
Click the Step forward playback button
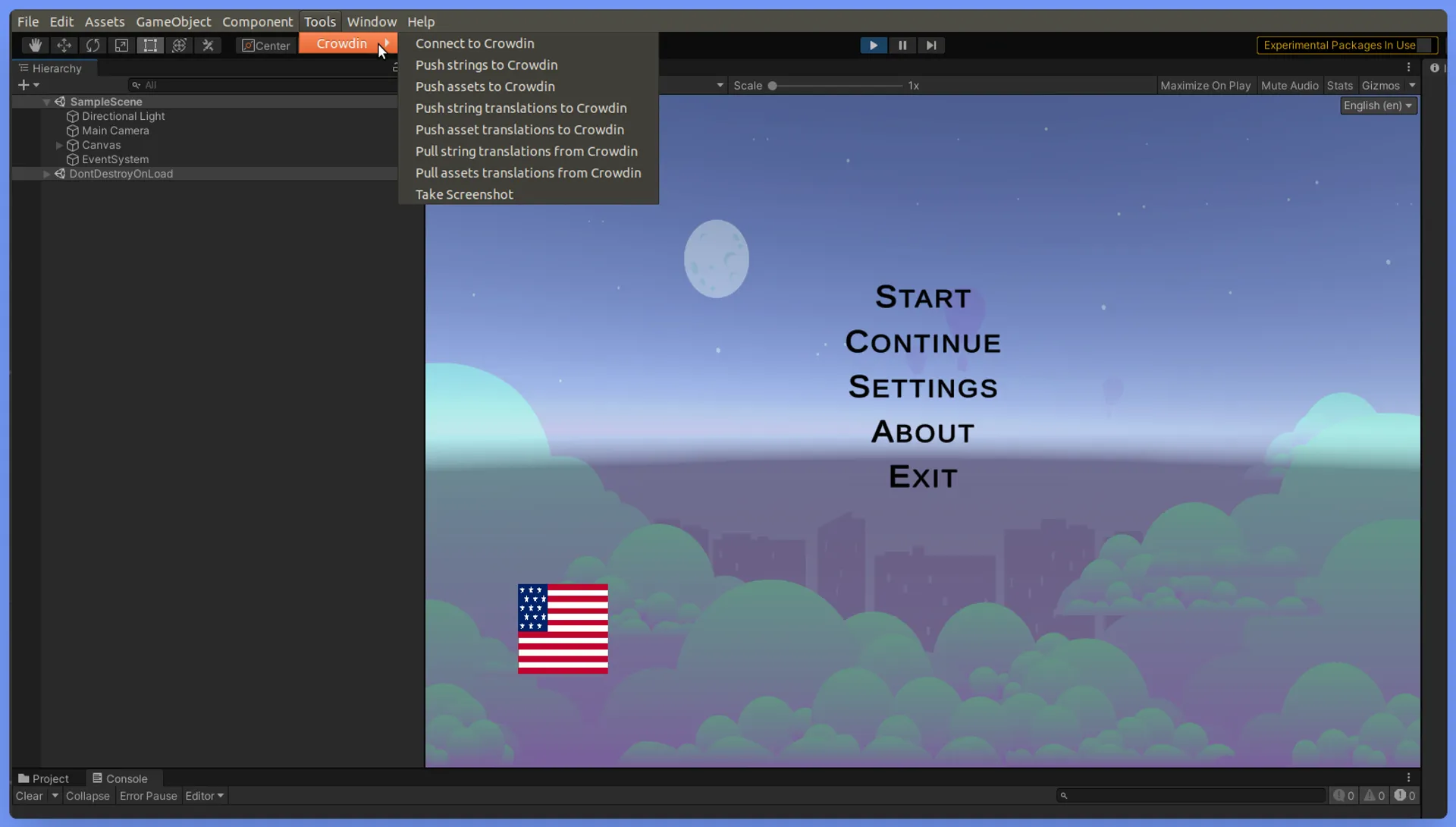pyautogui.click(x=930, y=45)
